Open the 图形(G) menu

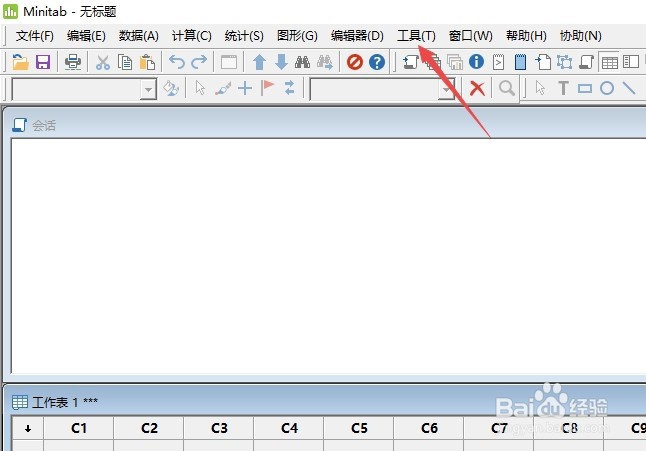click(x=297, y=36)
